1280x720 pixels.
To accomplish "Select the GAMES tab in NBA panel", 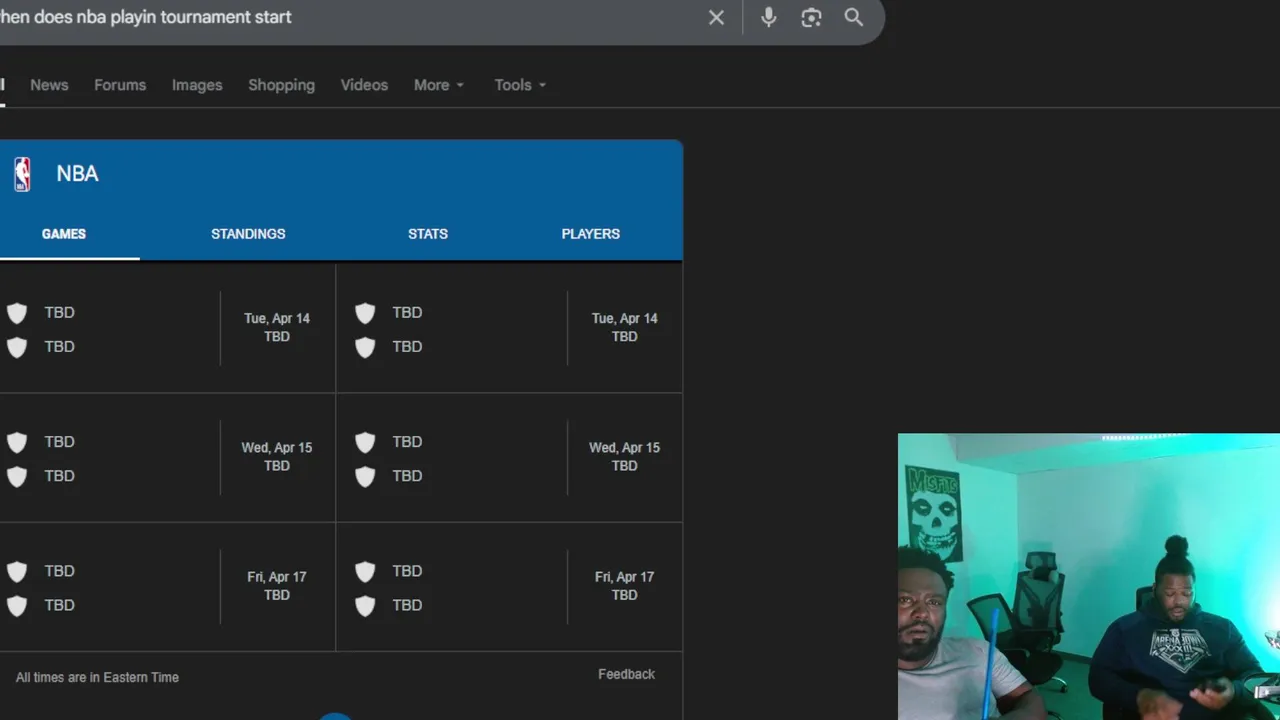I will click(x=64, y=234).
